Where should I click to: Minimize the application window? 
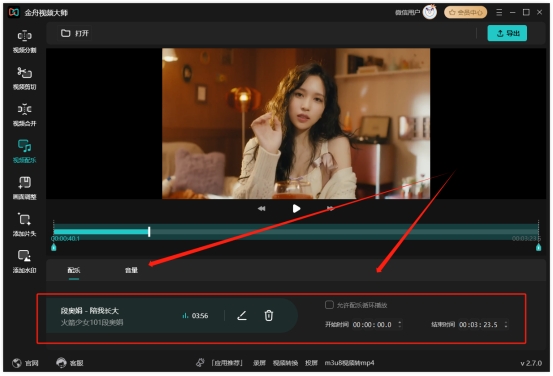(512, 12)
